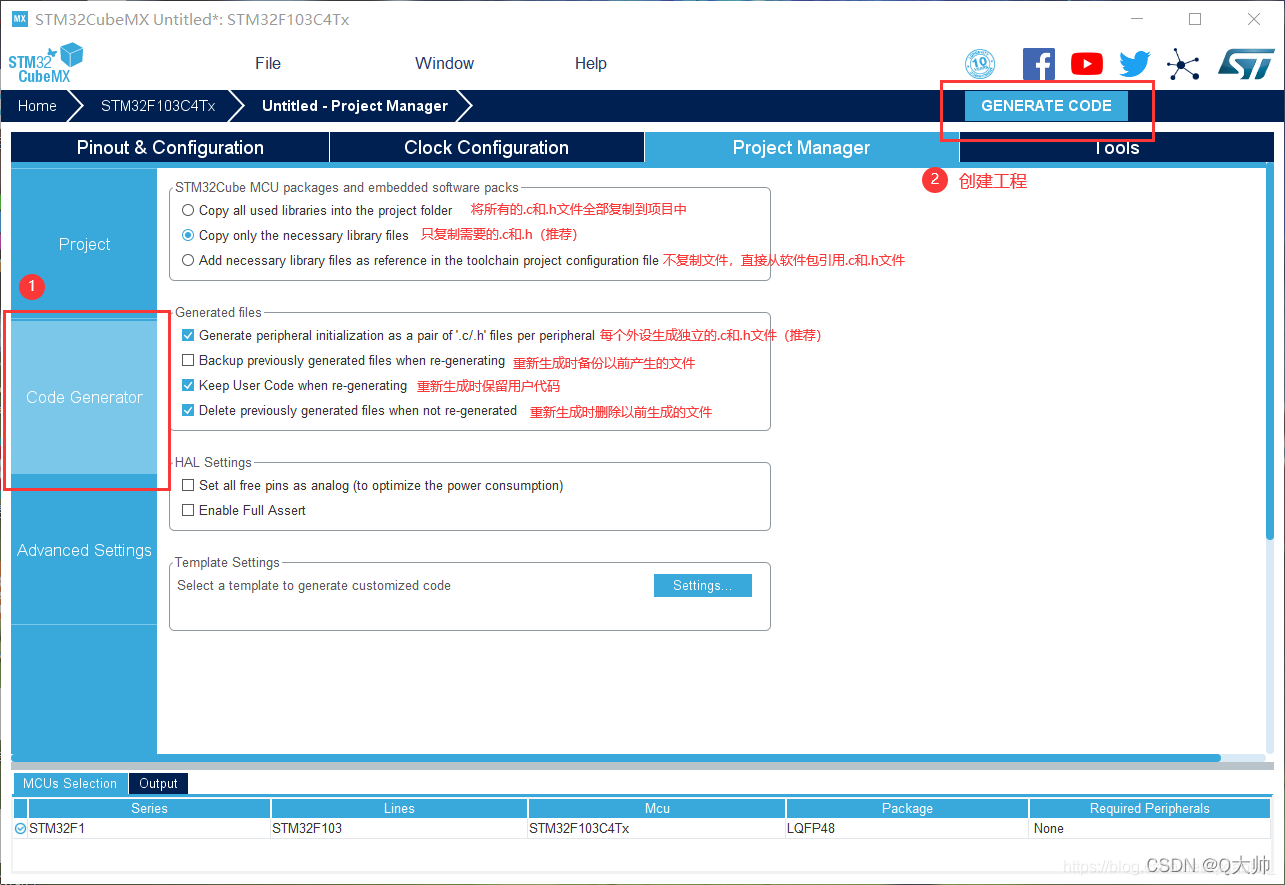Select Copy all used libraries into project folder
Viewport: 1285px width, 885px height.
coord(188,210)
